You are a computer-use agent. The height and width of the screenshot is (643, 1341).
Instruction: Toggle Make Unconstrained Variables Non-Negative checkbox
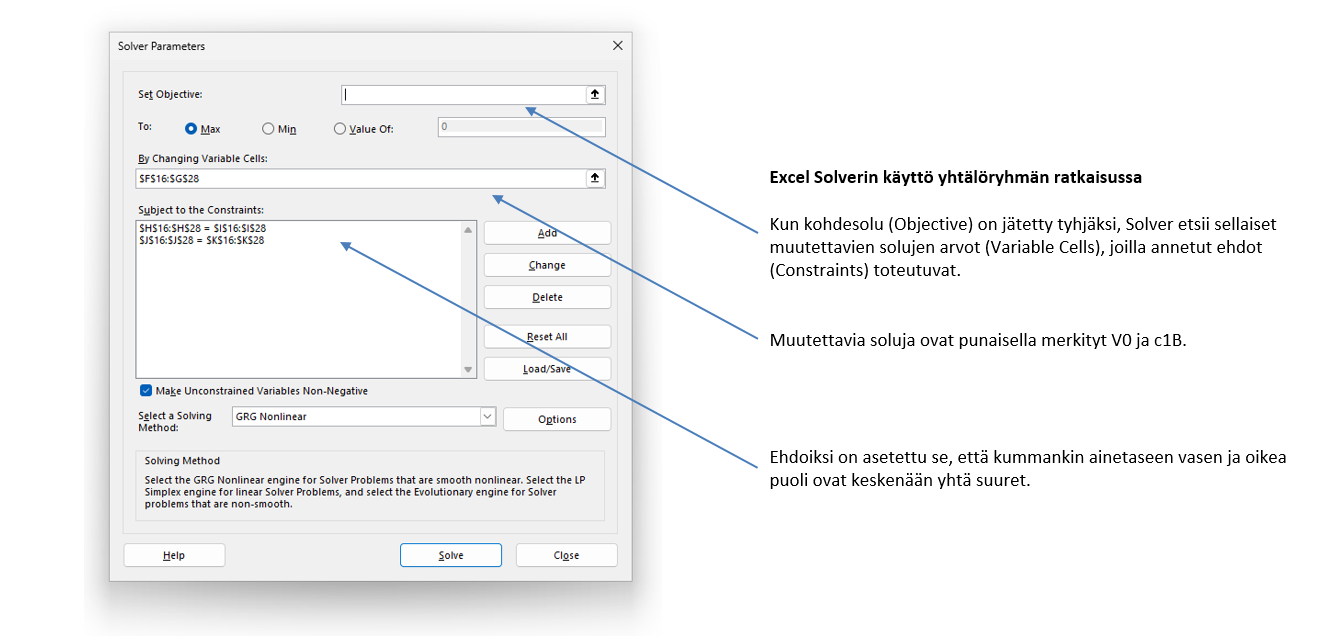146,391
